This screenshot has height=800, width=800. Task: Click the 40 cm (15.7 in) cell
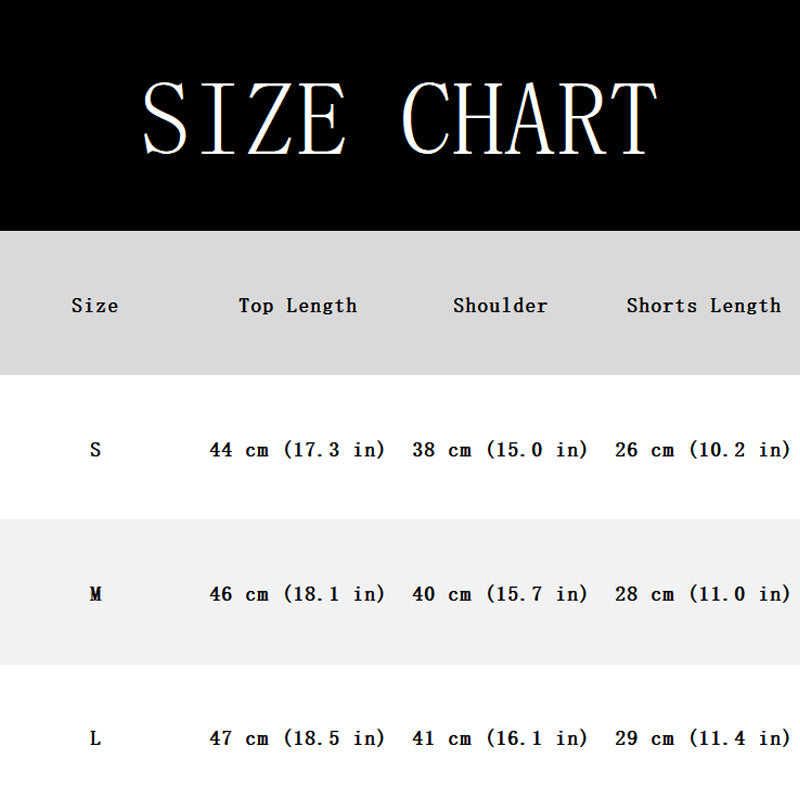tap(500, 594)
